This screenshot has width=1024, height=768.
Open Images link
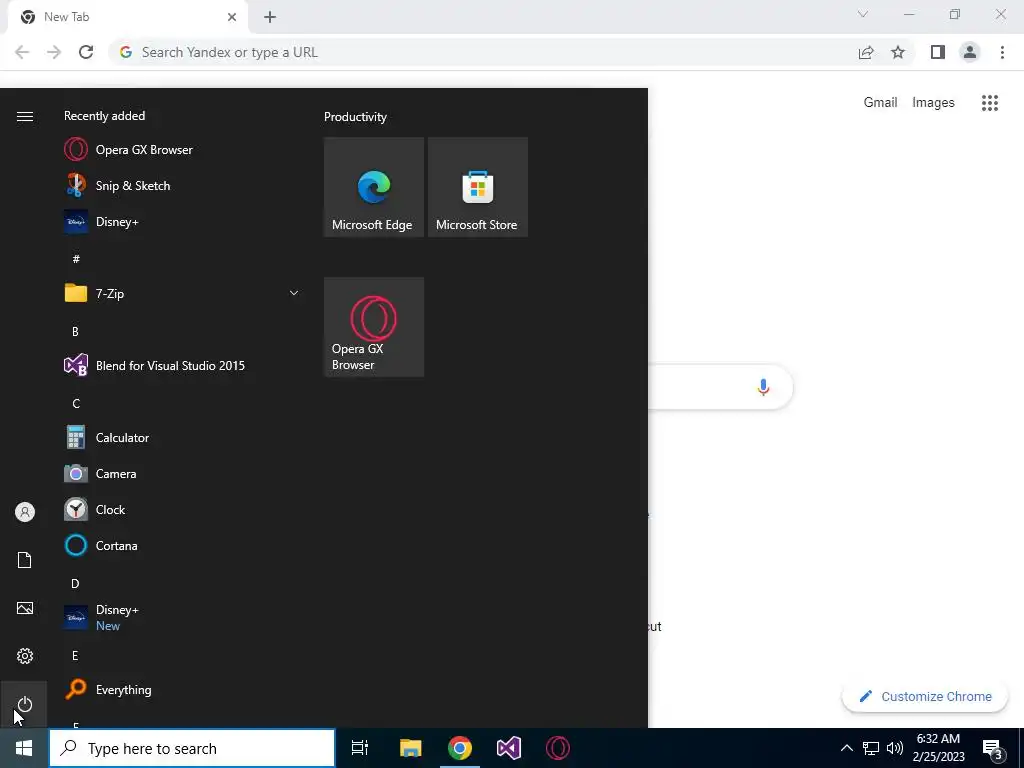pyautogui.click(x=933, y=103)
